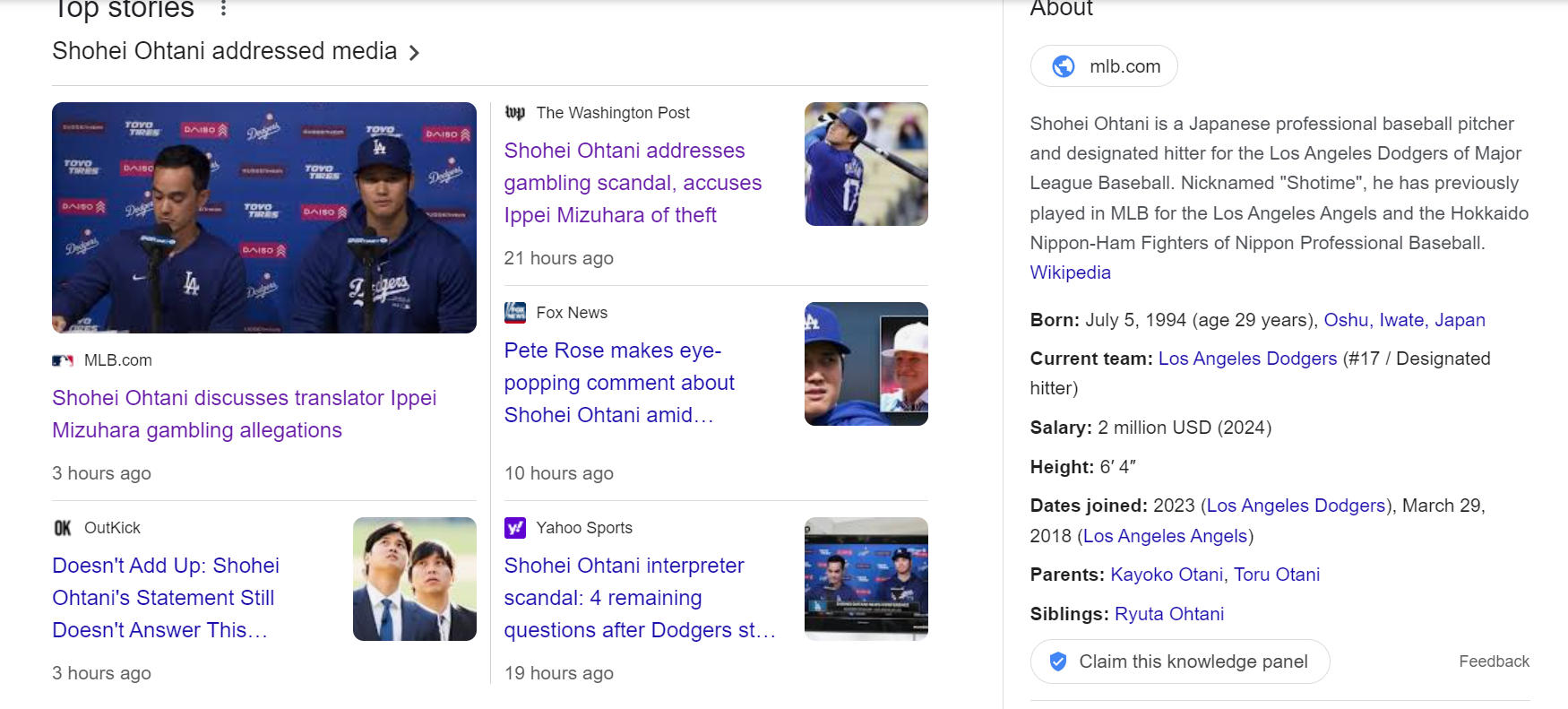The height and width of the screenshot is (709, 1568).
Task: Click the Fox News source name
Action: [572, 313]
